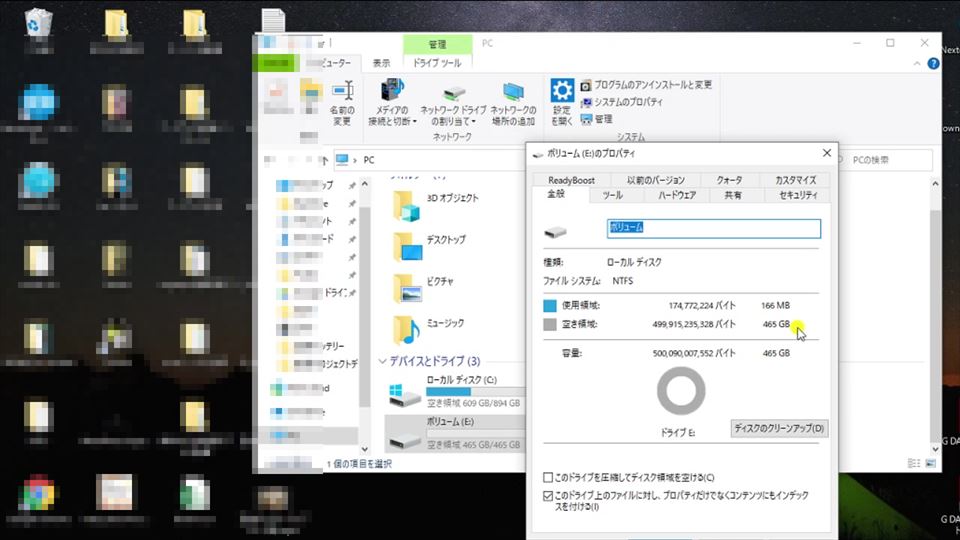Open メディアの接続と切断 media menu
This screenshot has width=960, height=540.
point(392,102)
